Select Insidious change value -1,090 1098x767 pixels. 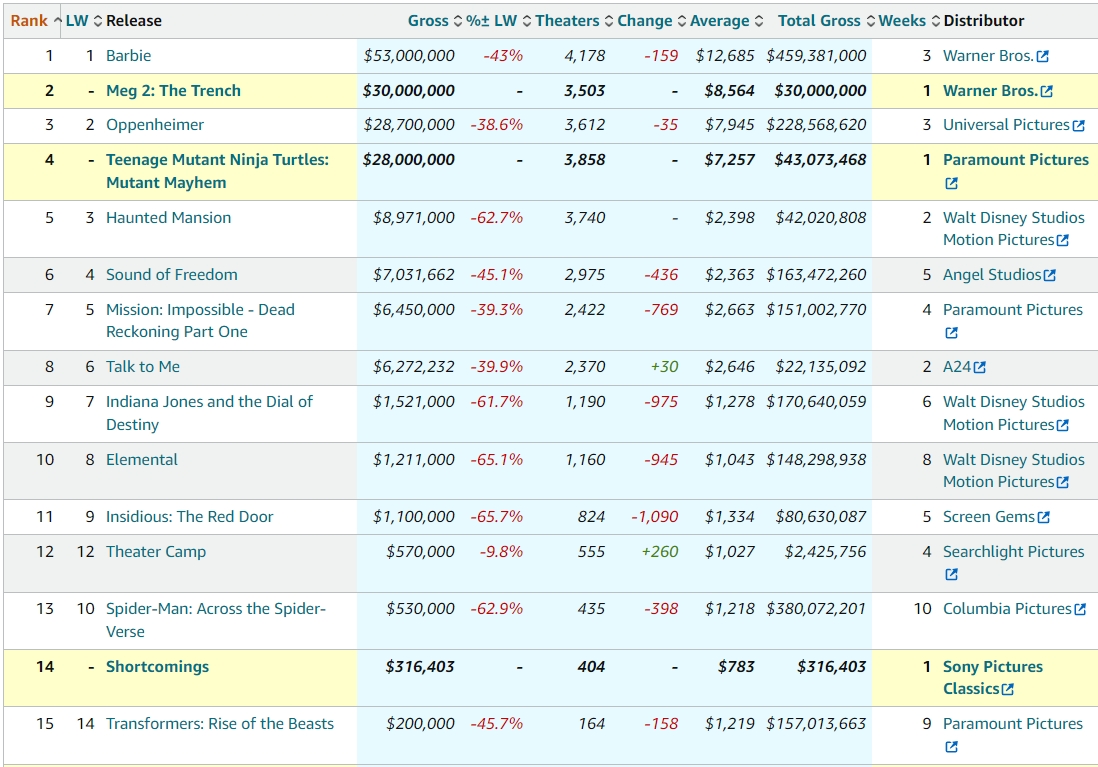655,516
